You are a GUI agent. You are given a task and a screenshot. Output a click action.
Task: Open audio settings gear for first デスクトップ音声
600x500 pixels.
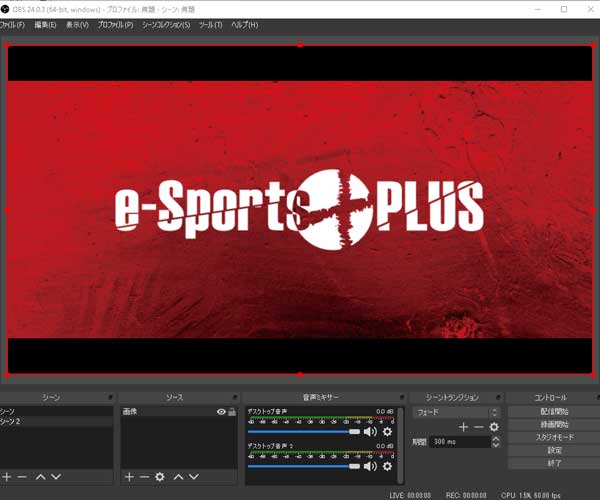[x=387, y=432]
